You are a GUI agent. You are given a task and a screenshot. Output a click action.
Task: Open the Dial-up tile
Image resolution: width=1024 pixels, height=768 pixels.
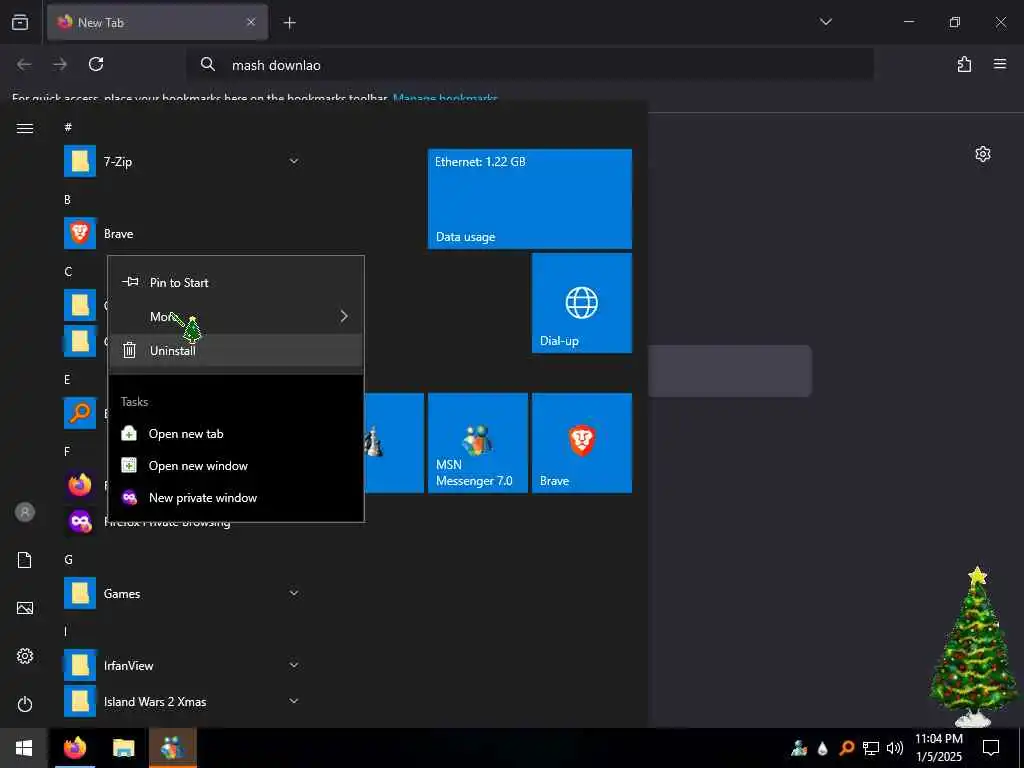point(582,303)
